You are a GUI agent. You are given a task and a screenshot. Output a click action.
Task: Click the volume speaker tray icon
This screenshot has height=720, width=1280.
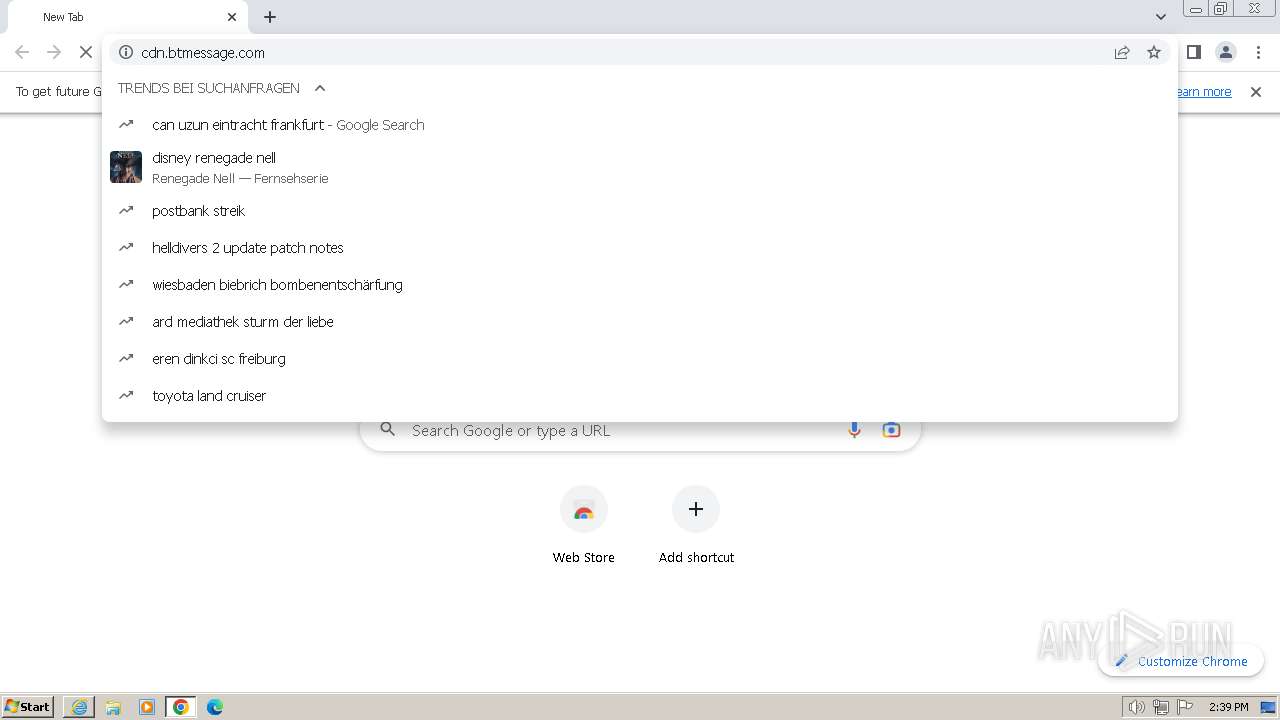pos(1136,707)
